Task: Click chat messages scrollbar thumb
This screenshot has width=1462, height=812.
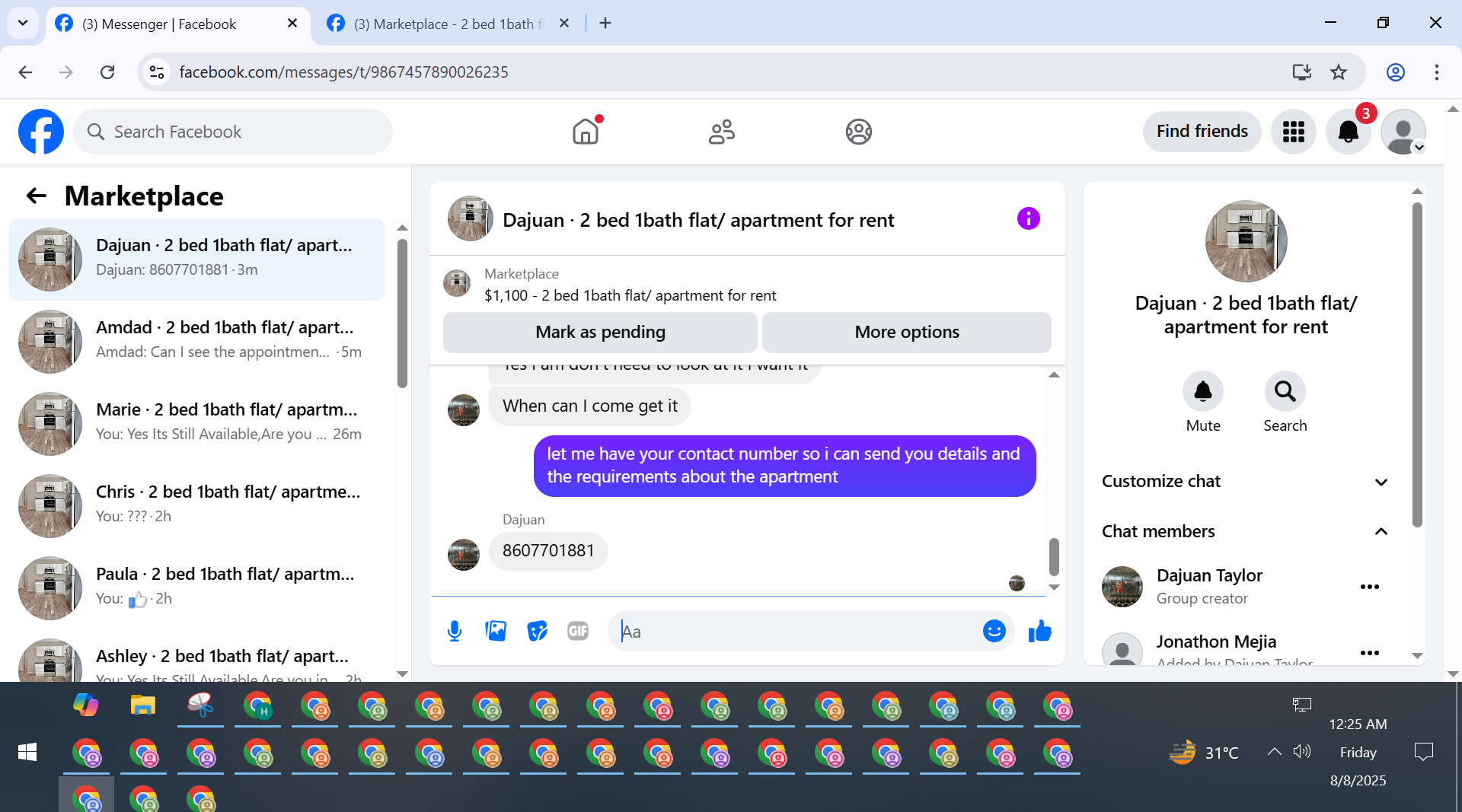Action: point(1054,557)
